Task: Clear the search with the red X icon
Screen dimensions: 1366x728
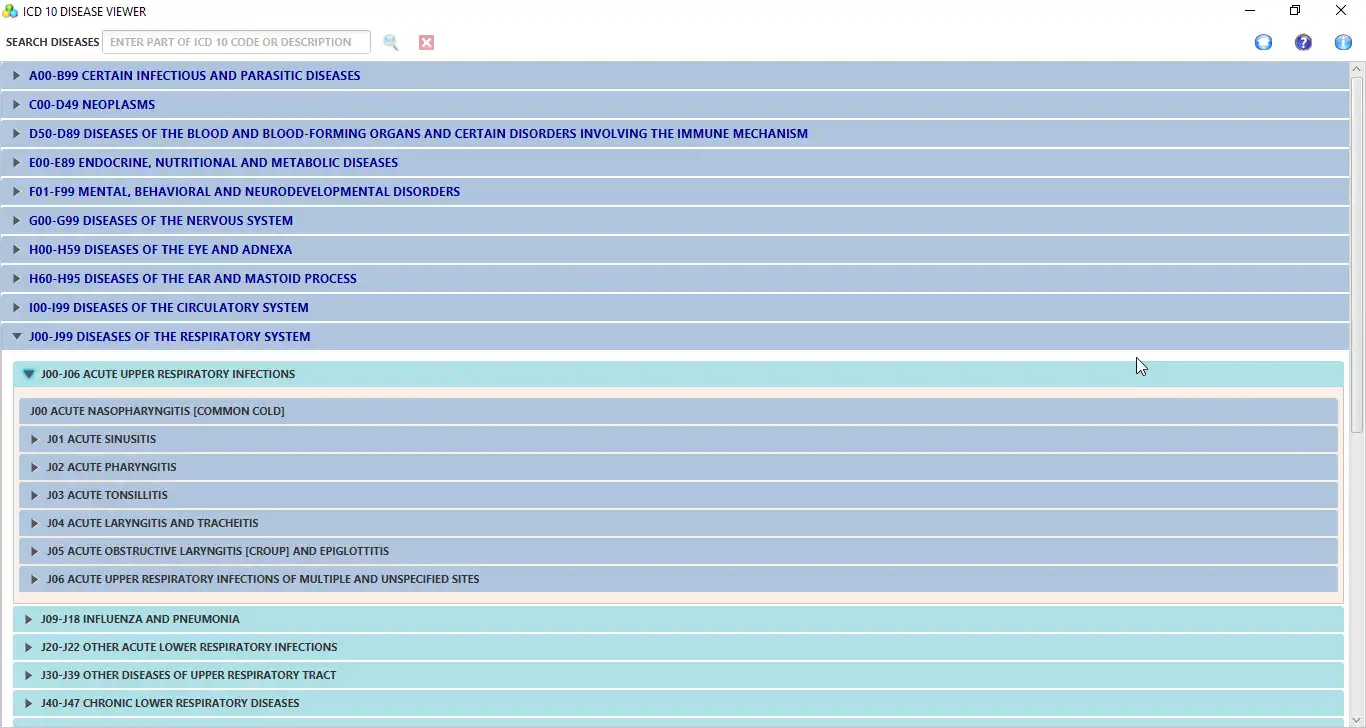Action: click(x=426, y=42)
